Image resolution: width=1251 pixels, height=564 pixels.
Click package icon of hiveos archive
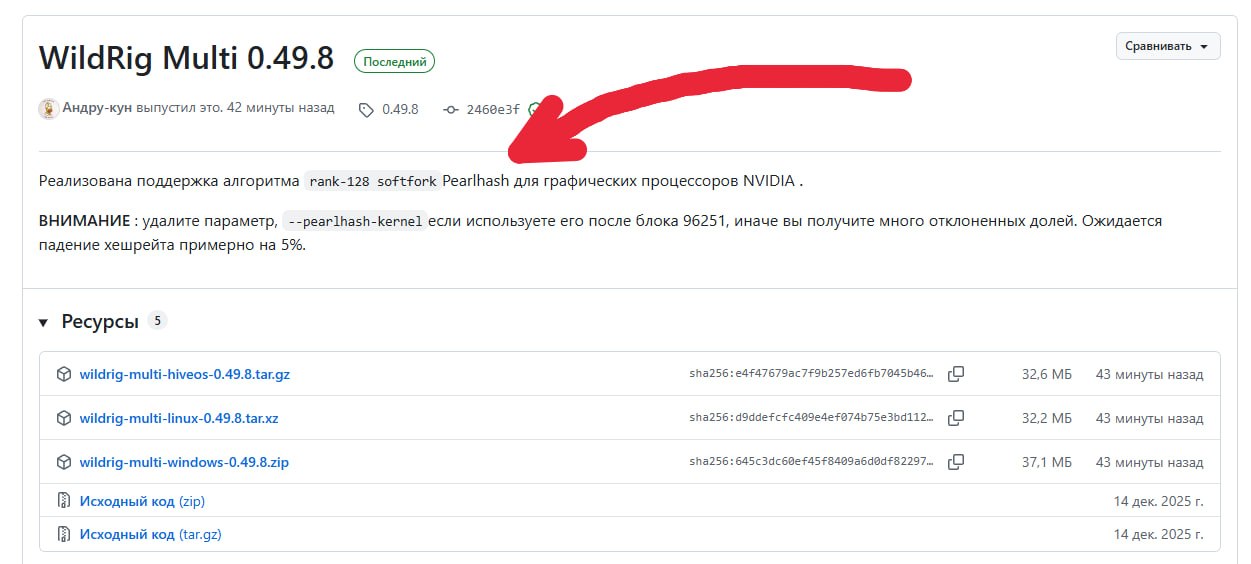64,375
